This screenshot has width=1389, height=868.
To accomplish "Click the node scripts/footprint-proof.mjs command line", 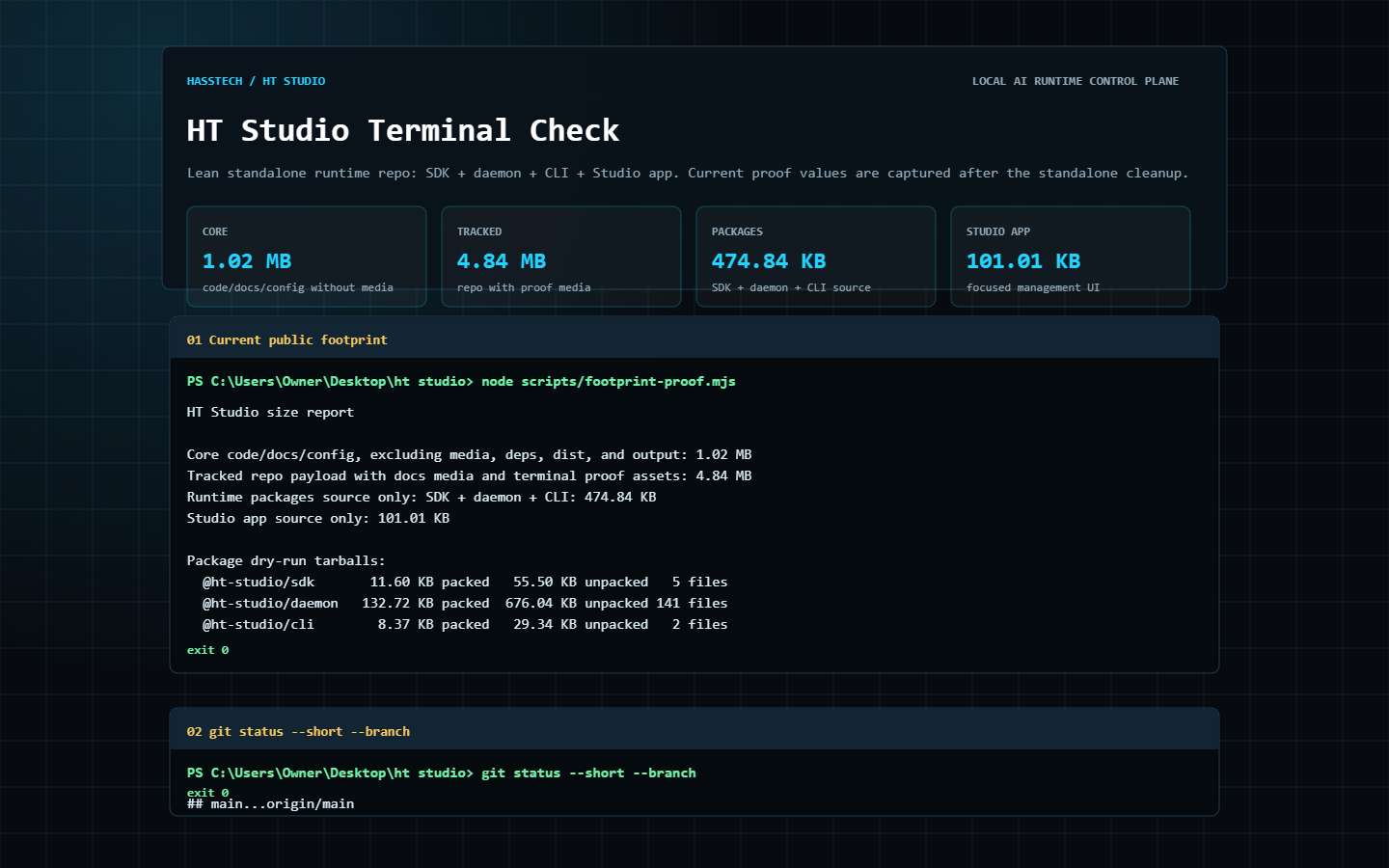I will (x=461, y=382).
